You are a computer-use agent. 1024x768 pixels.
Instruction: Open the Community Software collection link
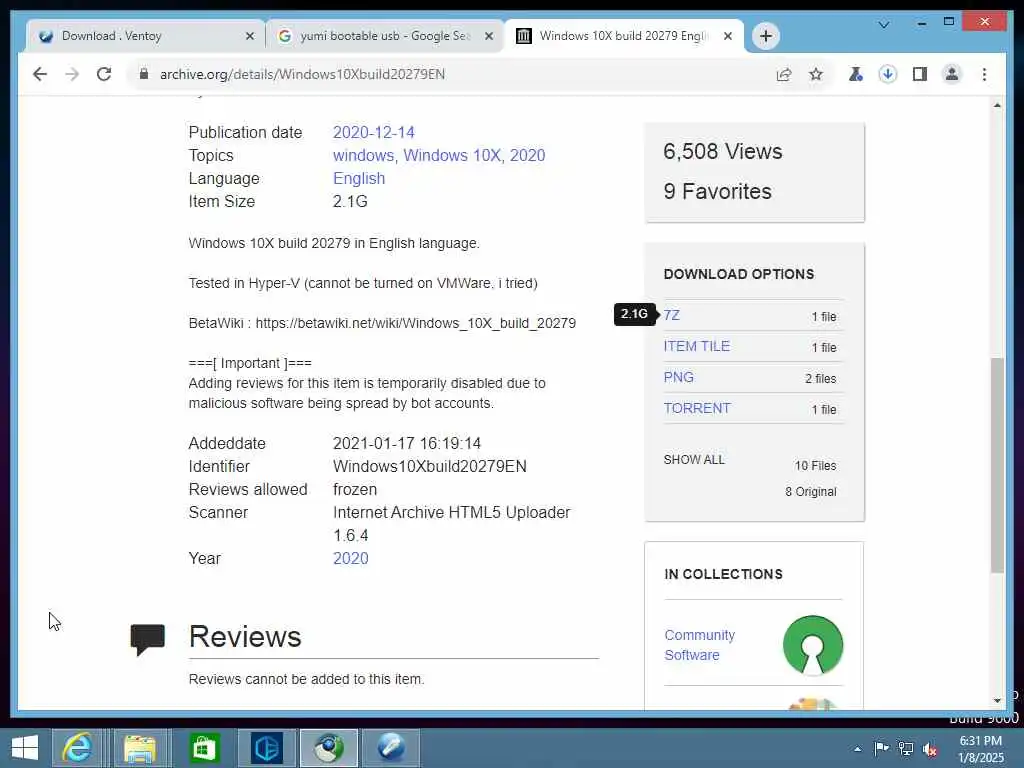699,645
